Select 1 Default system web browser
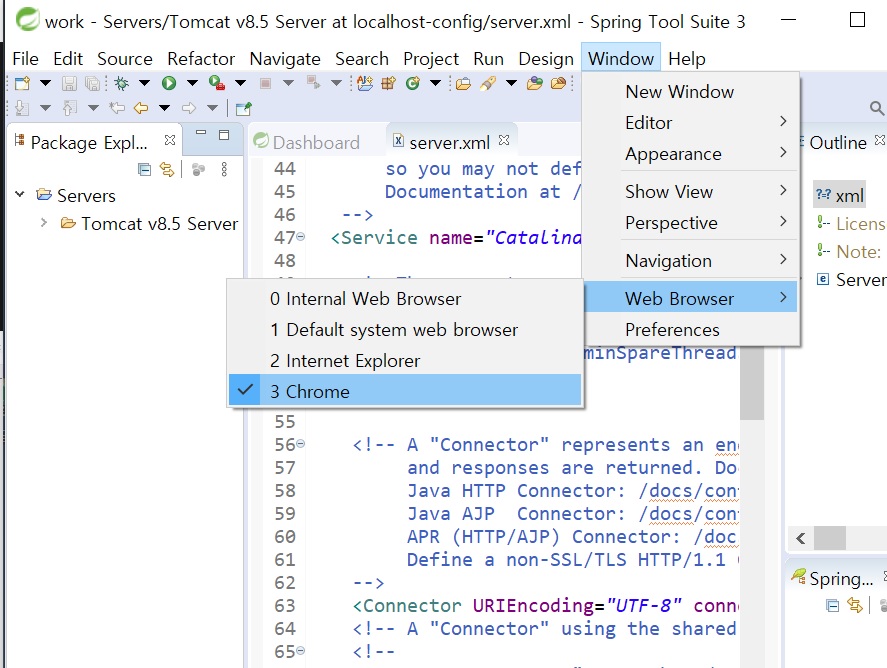Viewport: 887px width, 668px height. (405, 330)
